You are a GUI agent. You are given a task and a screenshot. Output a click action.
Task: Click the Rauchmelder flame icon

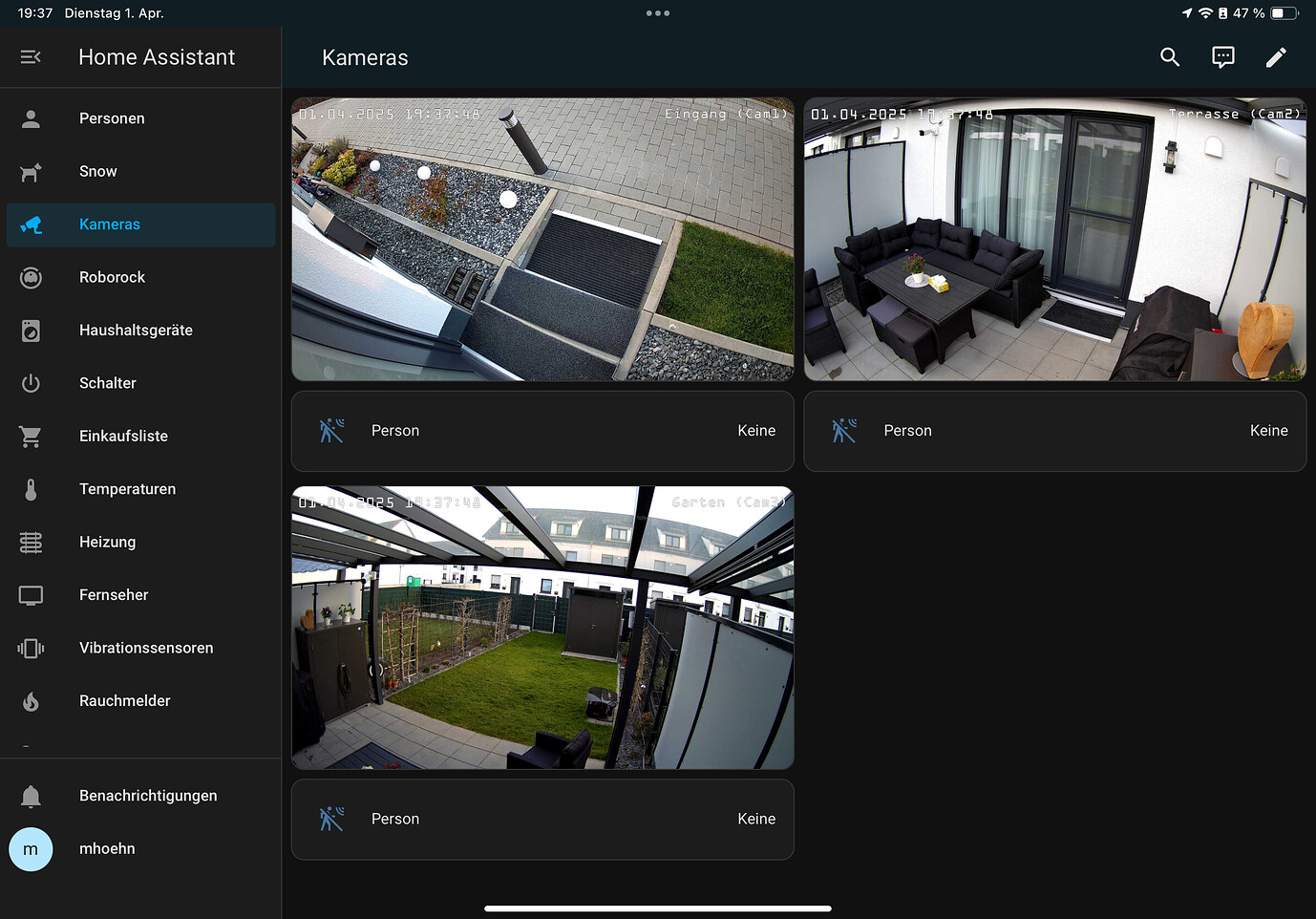[31, 701]
